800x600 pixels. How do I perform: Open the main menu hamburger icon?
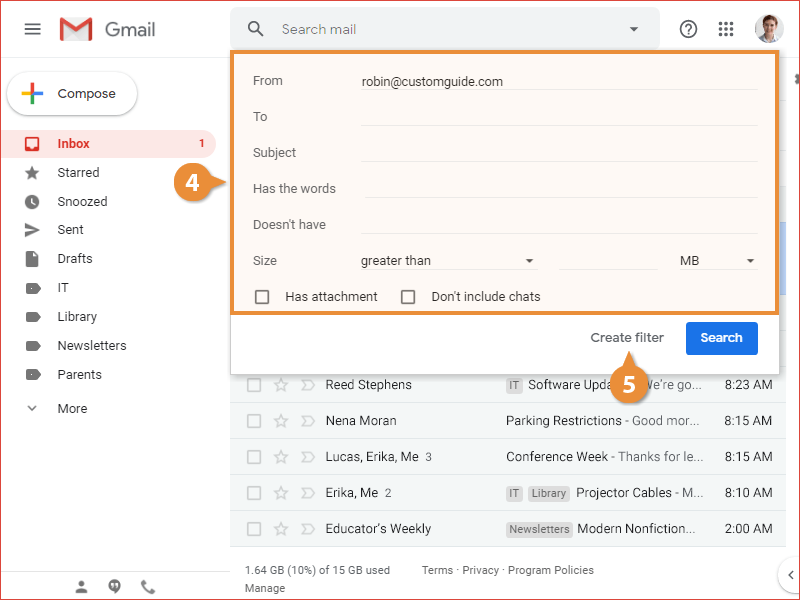coord(33,29)
